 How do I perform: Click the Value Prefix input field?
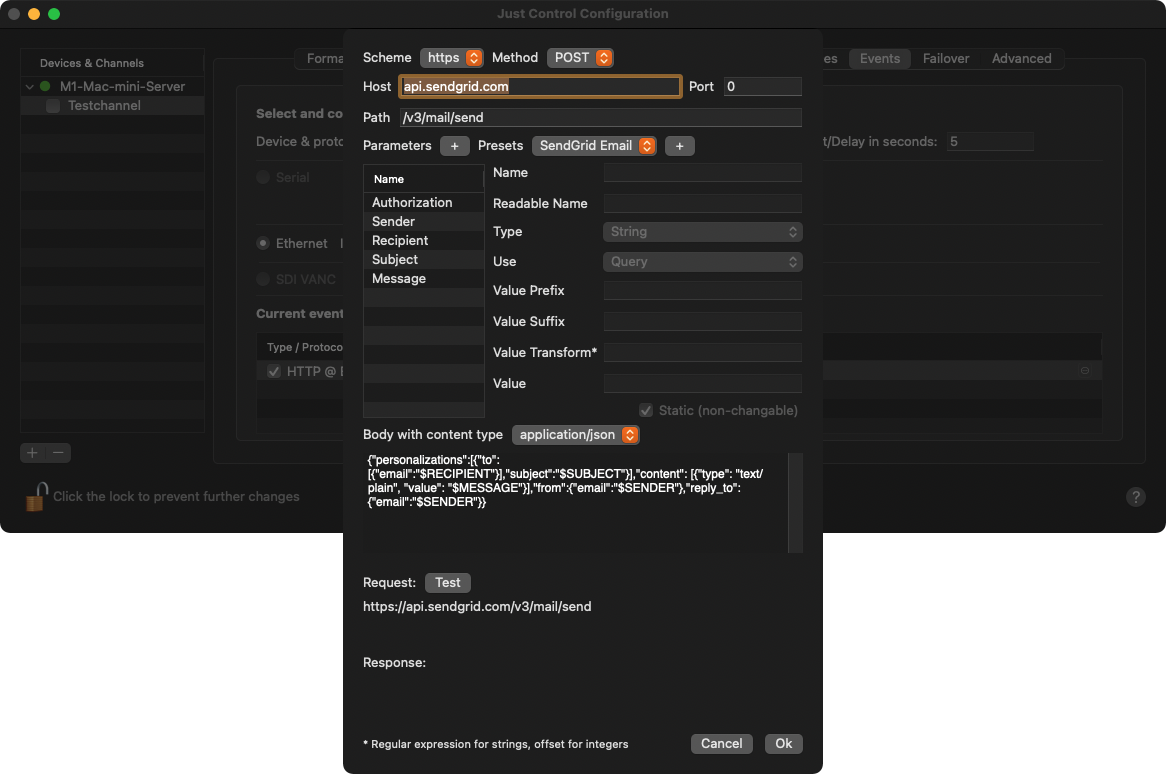click(703, 291)
